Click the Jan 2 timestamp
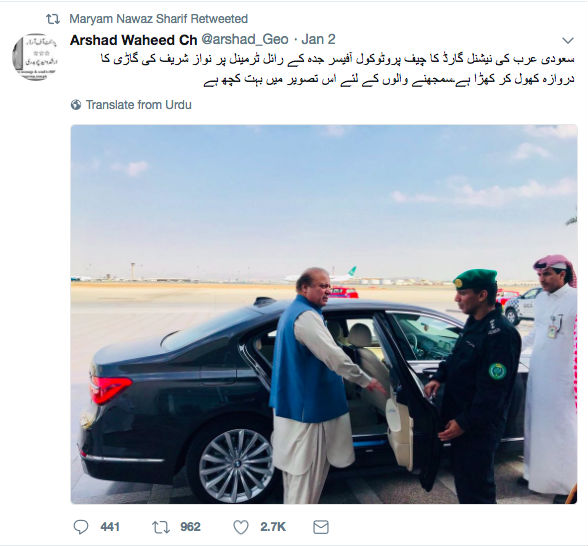The image size is (588, 546). click(318, 39)
